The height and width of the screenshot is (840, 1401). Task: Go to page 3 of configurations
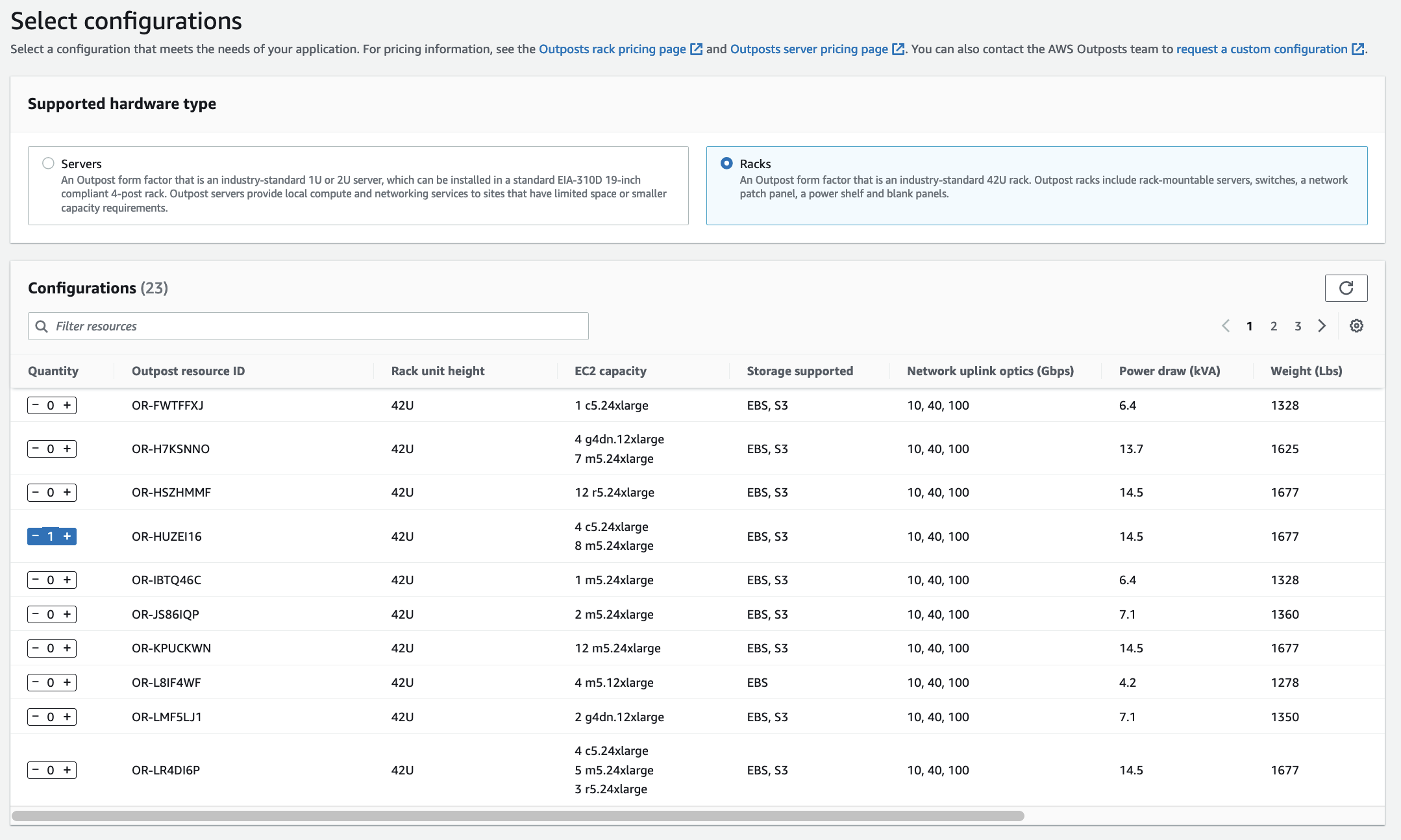click(x=1298, y=326)
